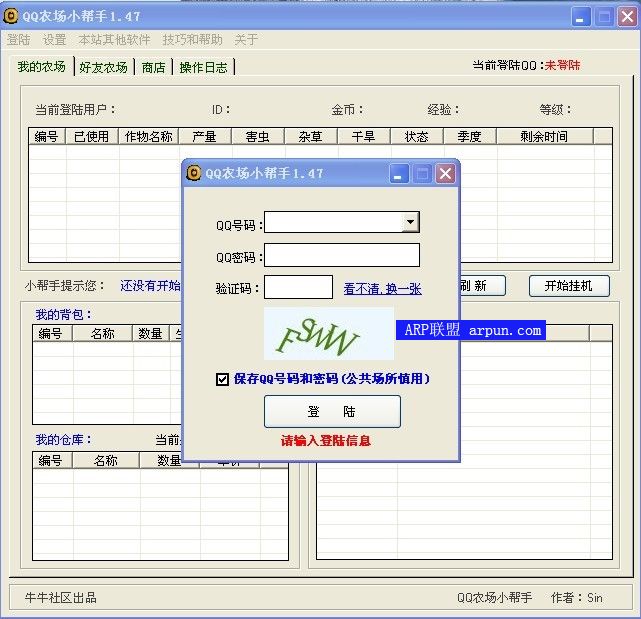Click the 作物名称 column header
The height and width of the screenshot is (619, 641).
pyautogui.click(x=149, y=136)
